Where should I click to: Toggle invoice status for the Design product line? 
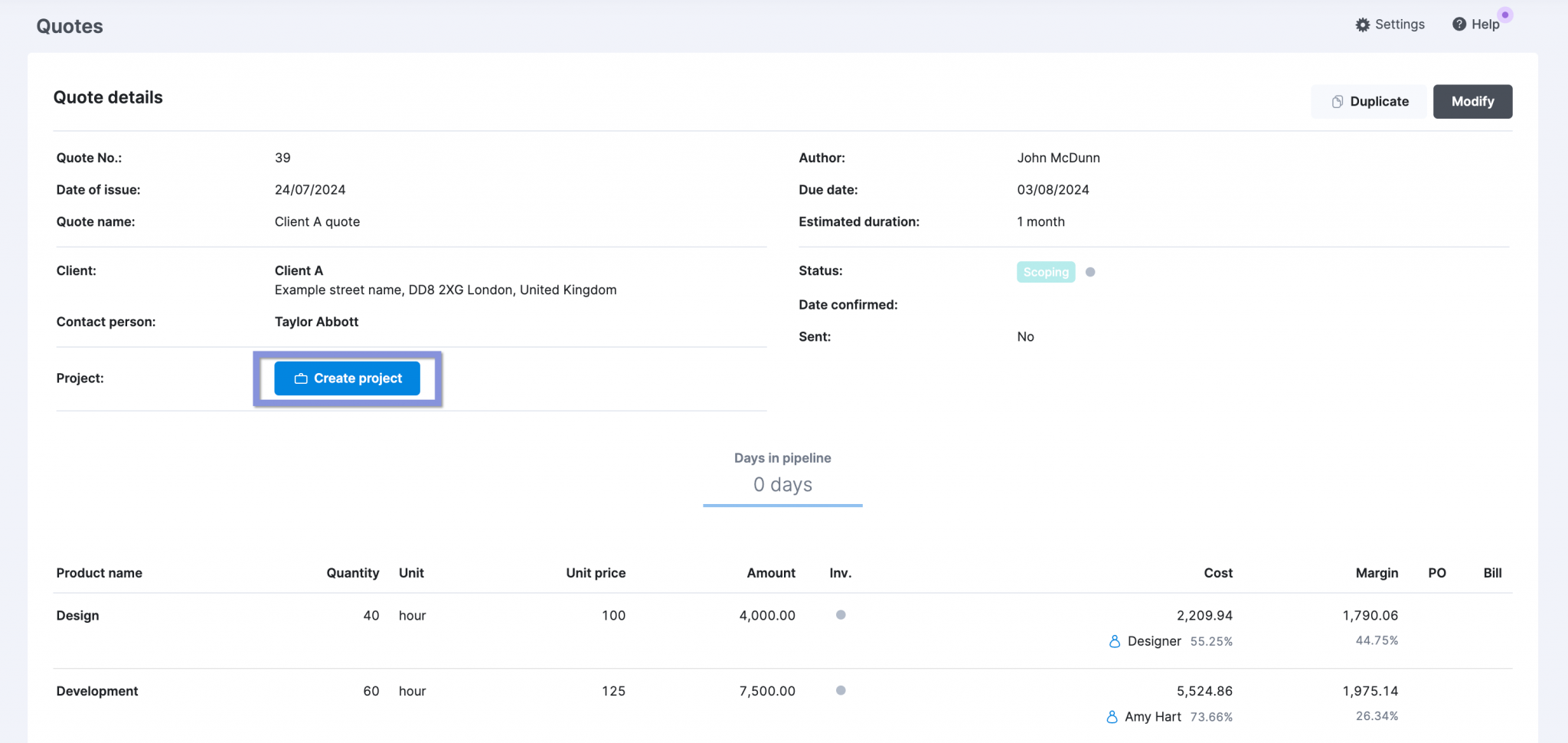pyautogui.click(x=841, y=614)
